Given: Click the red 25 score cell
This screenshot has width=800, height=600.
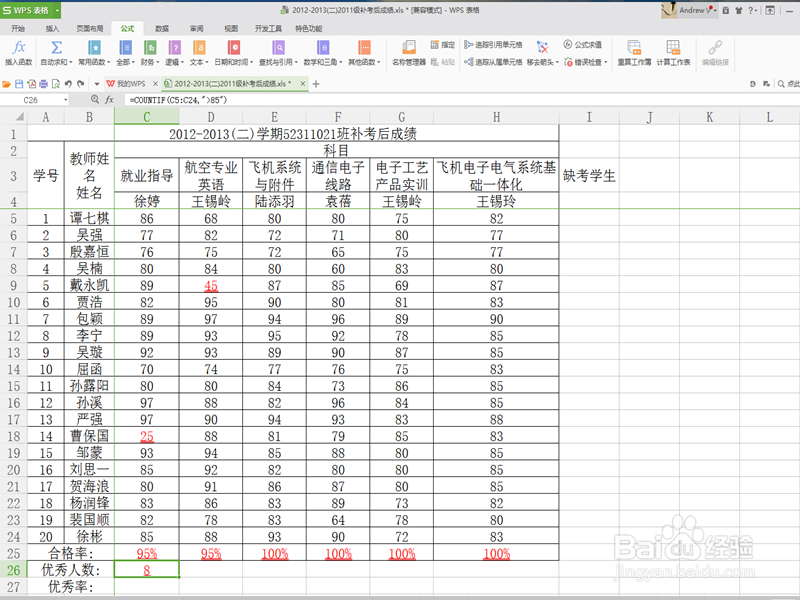Looking at the screenshot, I should coord(147,436).
